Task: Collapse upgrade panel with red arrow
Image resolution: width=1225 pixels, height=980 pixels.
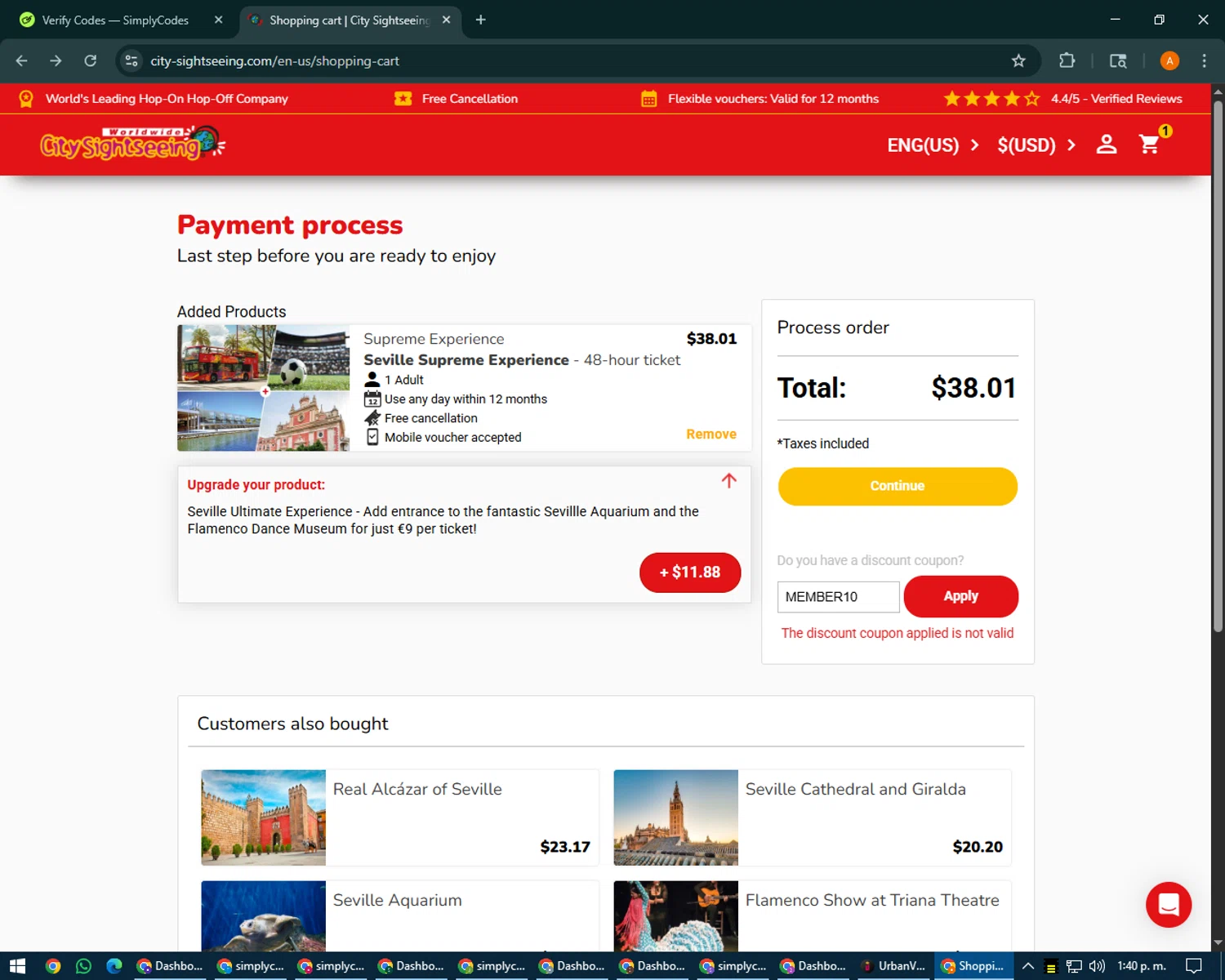Action: click(x=729, y=480)
